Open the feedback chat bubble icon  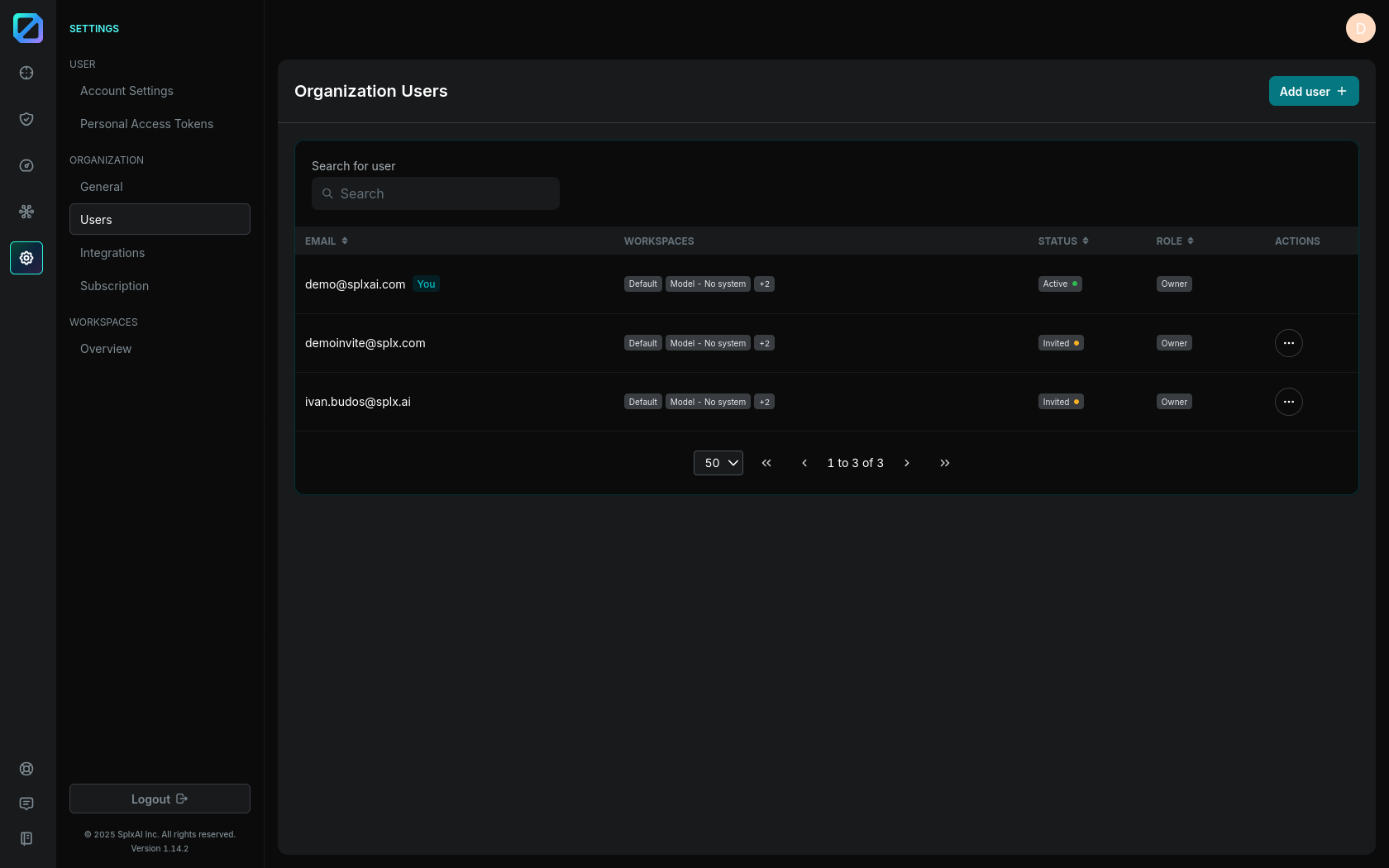point(26,804)
